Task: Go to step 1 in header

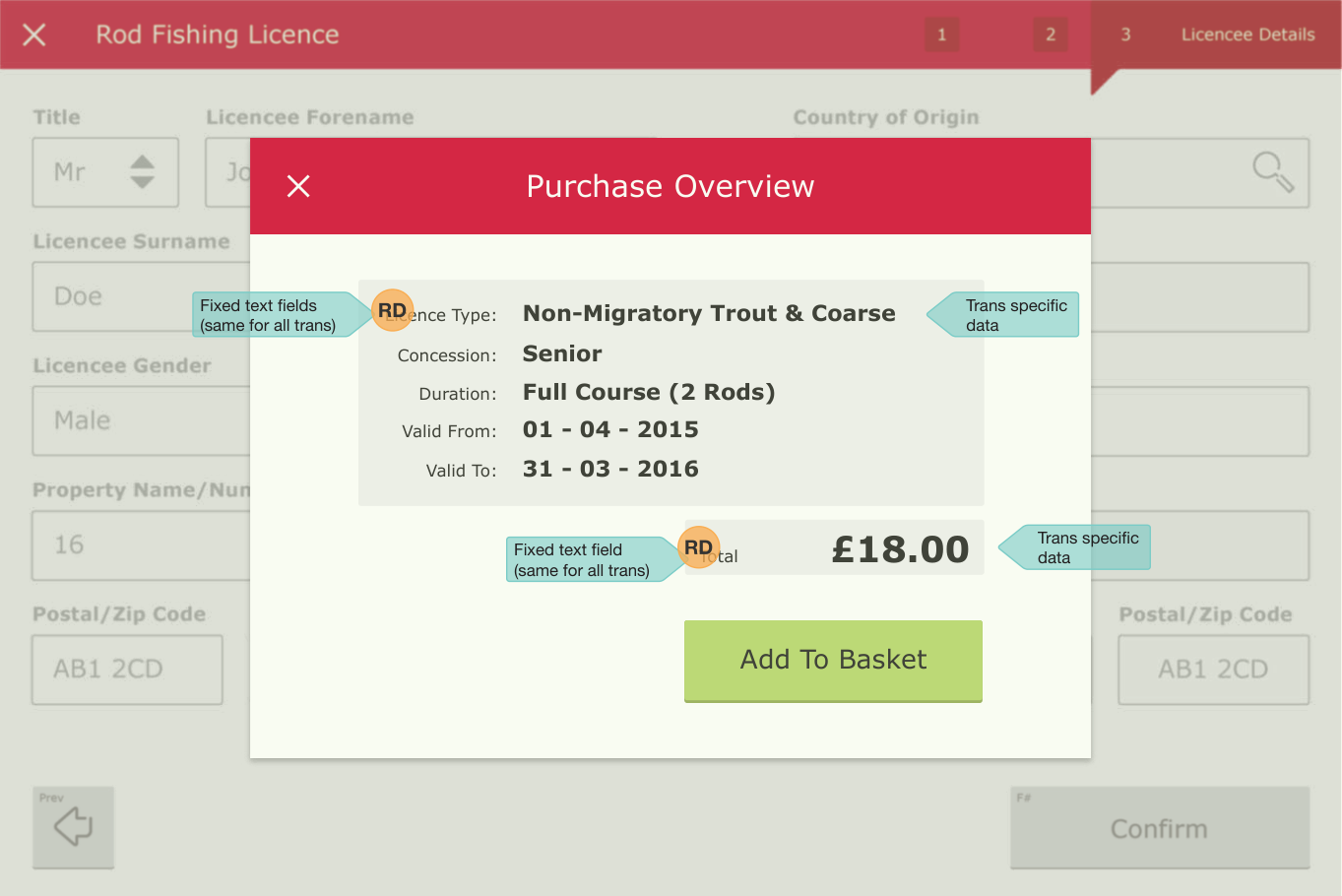Action: pyautogui.click(x=941, y=34)
